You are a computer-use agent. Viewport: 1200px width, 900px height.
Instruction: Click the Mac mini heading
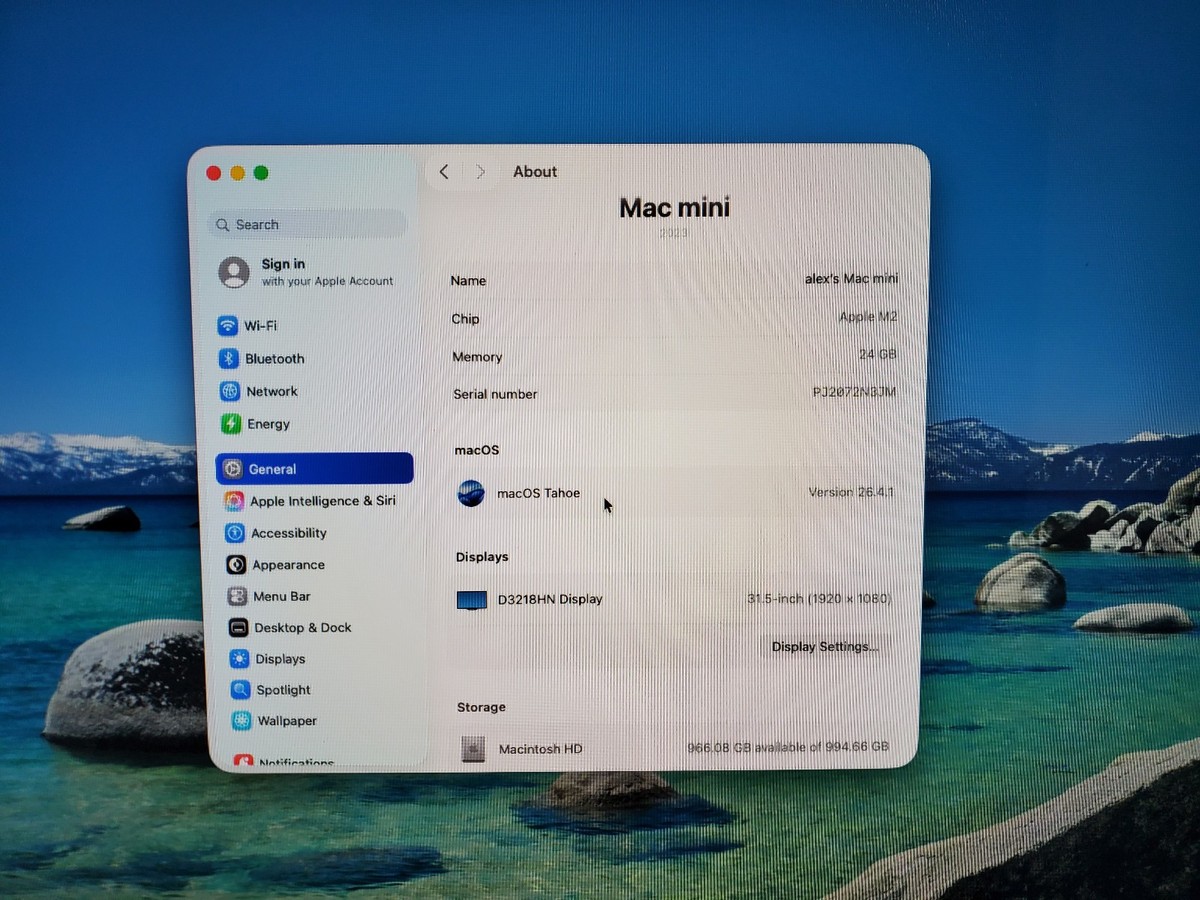point(675,208)
